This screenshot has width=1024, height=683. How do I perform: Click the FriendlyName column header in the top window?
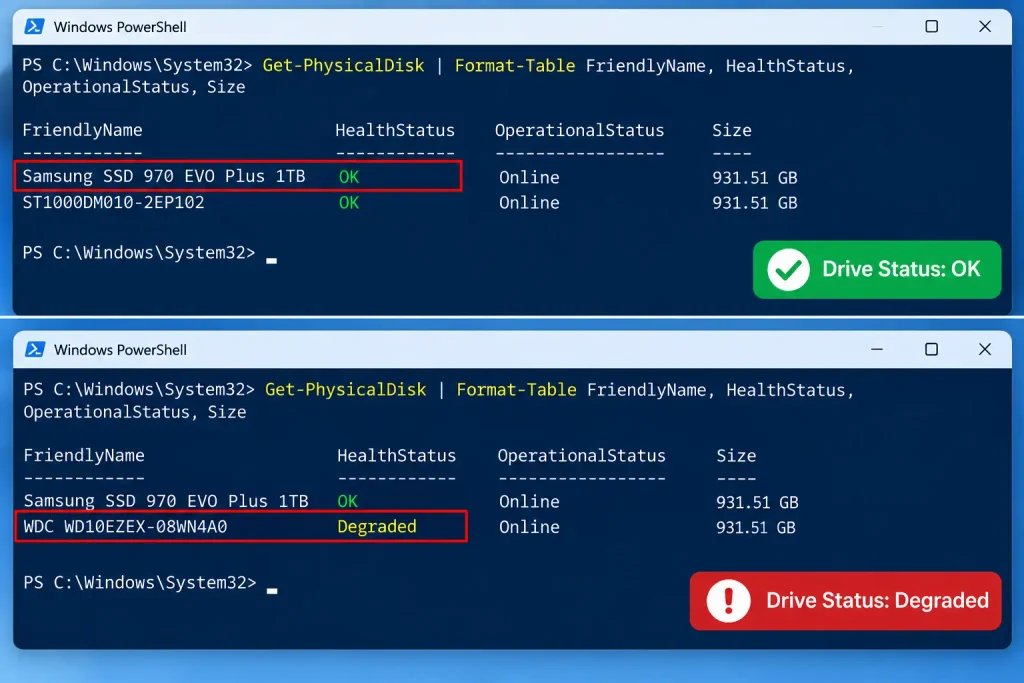point(82,131)
